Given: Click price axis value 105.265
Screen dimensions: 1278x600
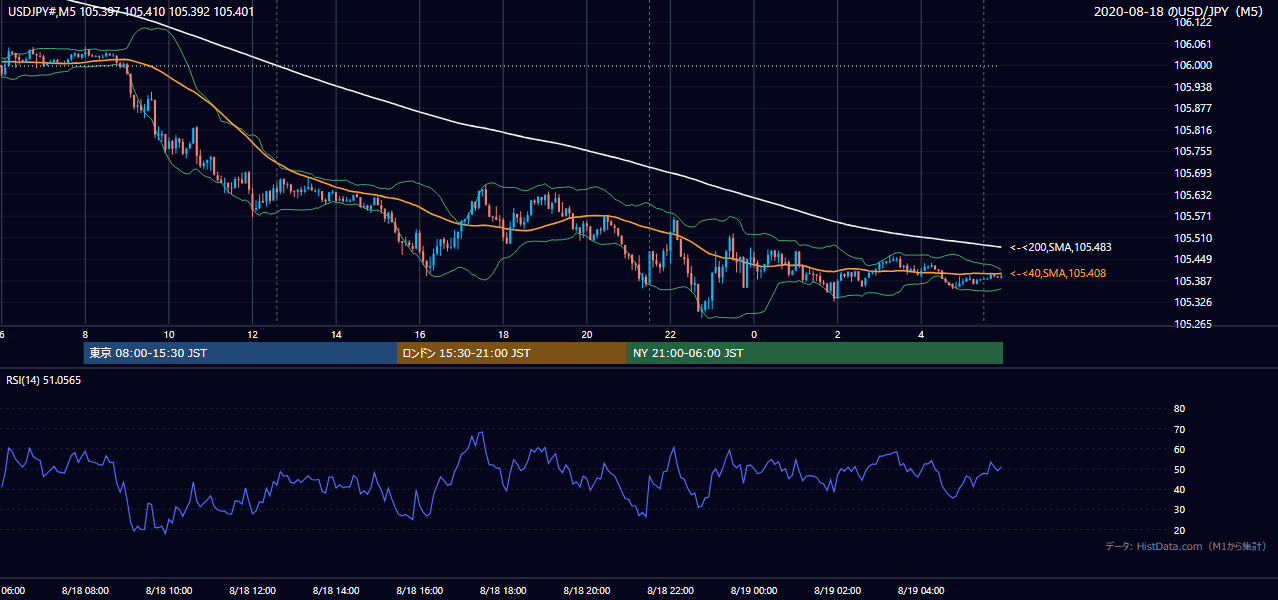Looking at the screenshot, I should (x=1193, y=324).
